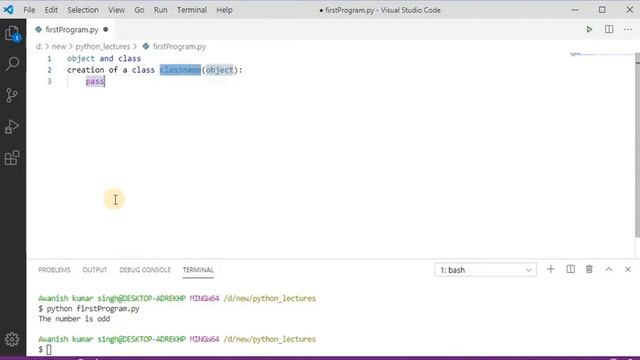The width and height of the screenshot is (640, 360).
Task: Open the Search view in activity bar
Action: pos(12,64)
